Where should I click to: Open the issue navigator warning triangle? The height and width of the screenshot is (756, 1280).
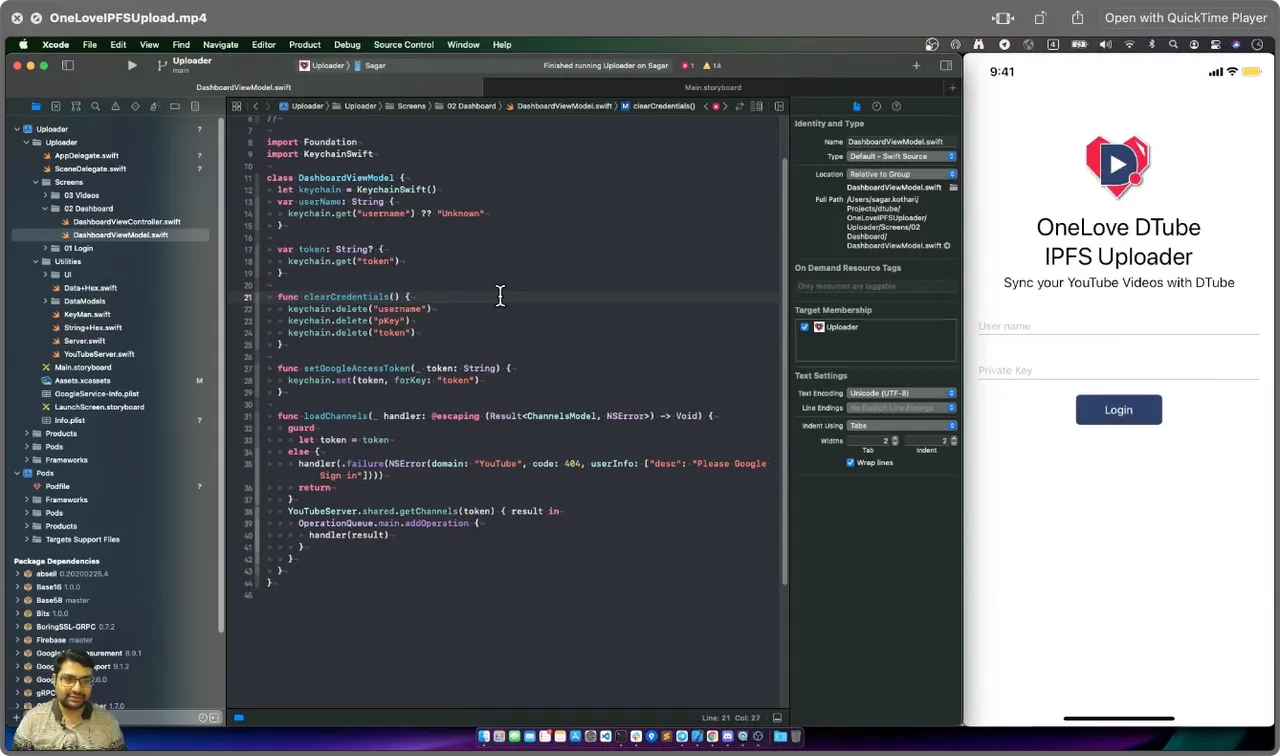115,106
